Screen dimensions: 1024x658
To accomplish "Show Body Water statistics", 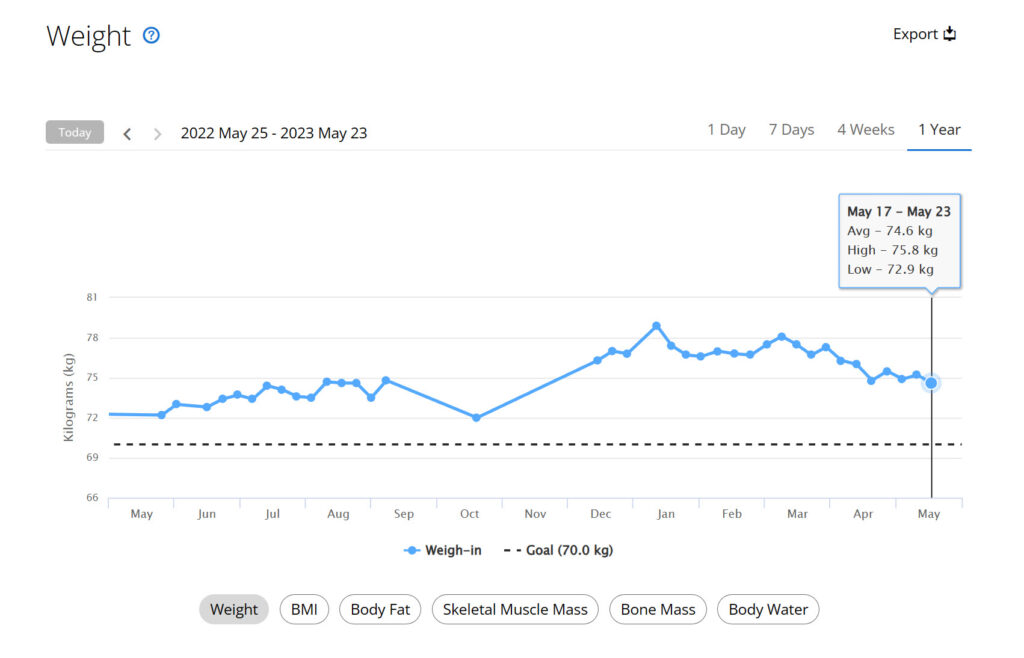I will coord(768,609).
